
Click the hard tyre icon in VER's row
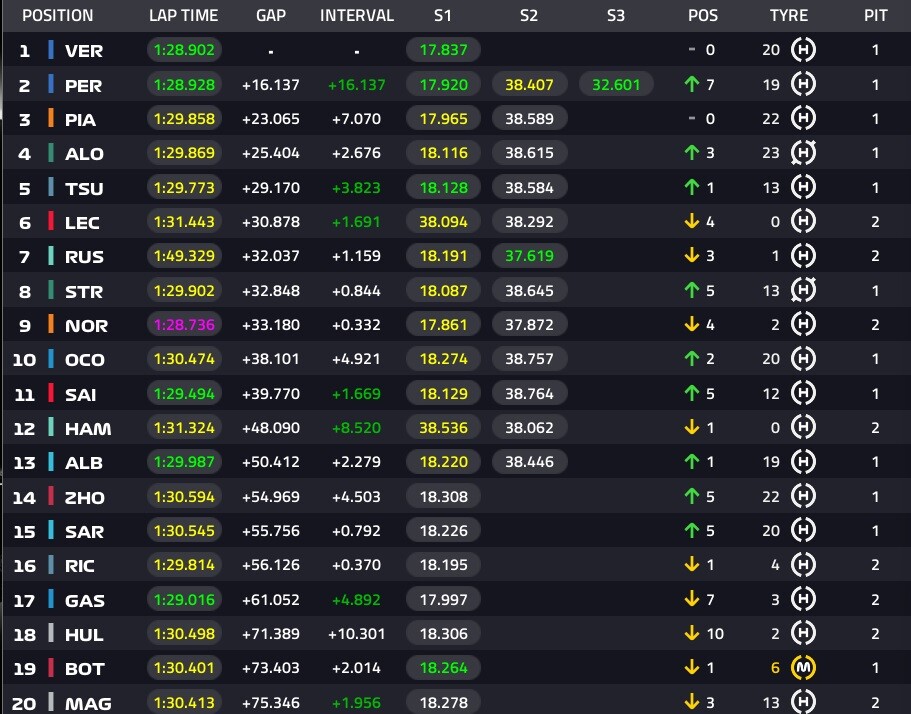(803, 50)
